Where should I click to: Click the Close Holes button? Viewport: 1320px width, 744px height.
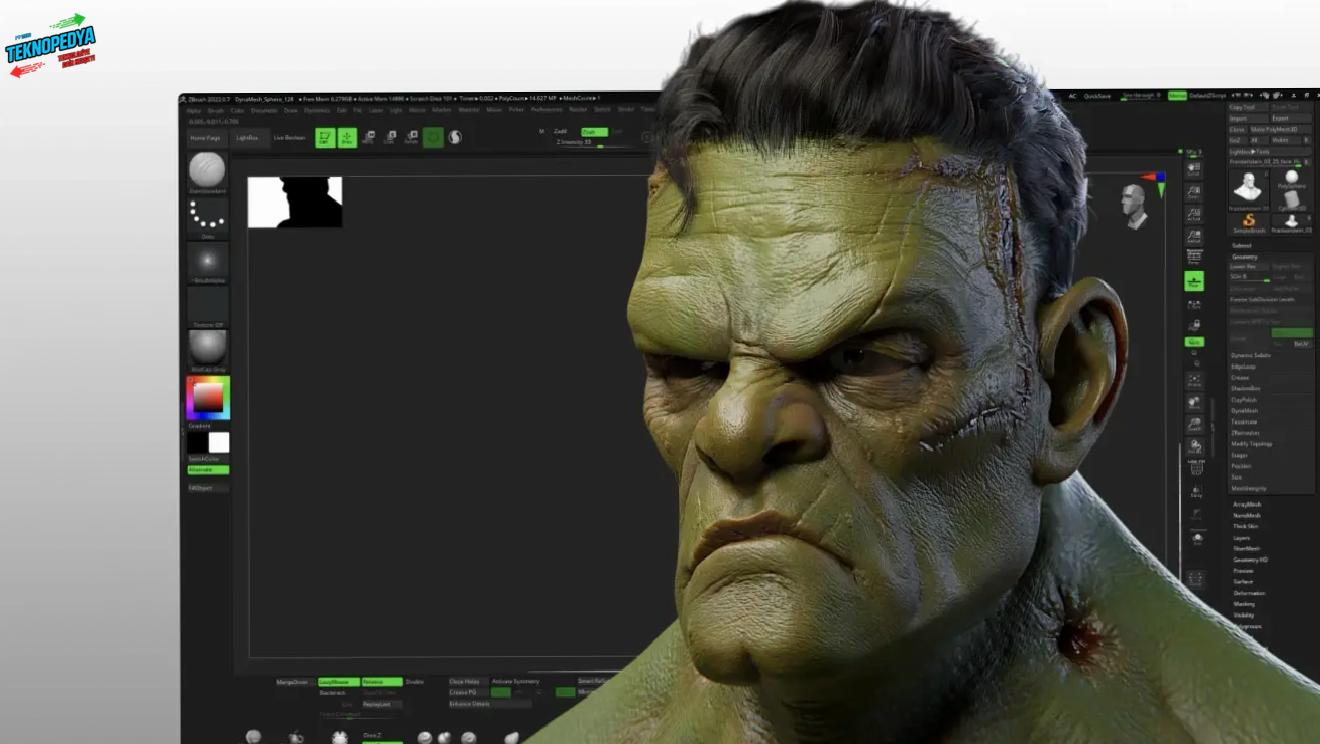tap(465, 682)
